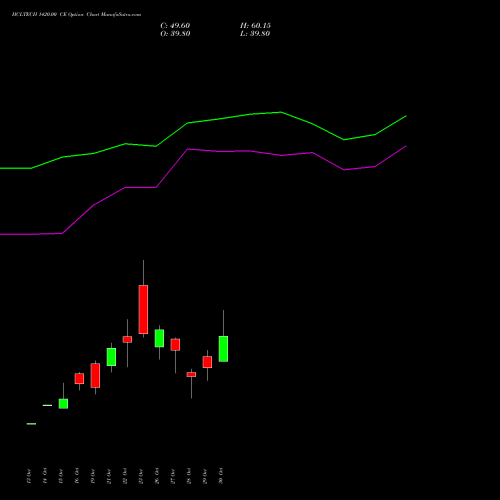Screen dimensions: 500x500
Task: Click the 15 Oct date label
Action: click(61, 476)
